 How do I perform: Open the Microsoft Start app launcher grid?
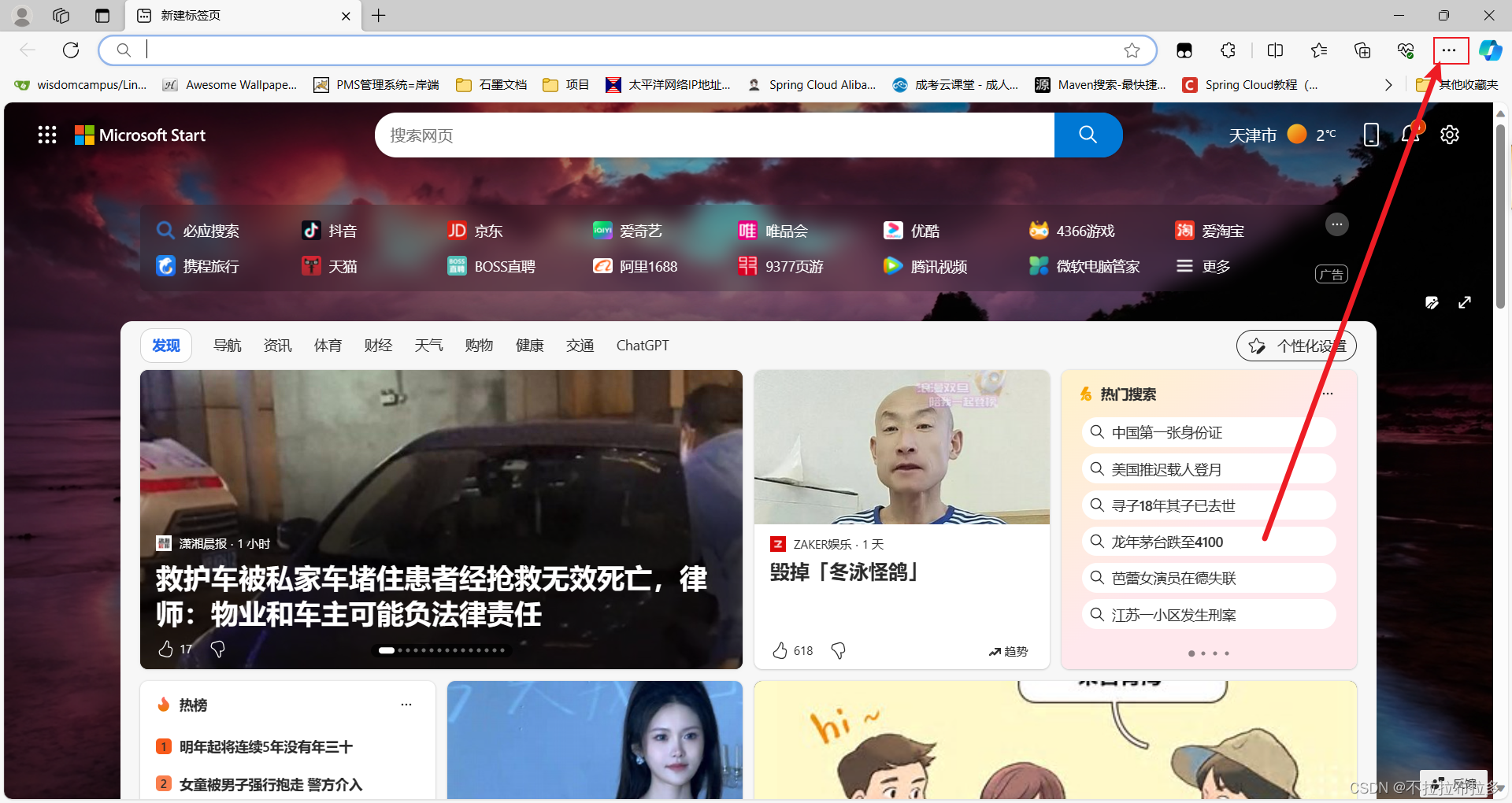[47, 135]
